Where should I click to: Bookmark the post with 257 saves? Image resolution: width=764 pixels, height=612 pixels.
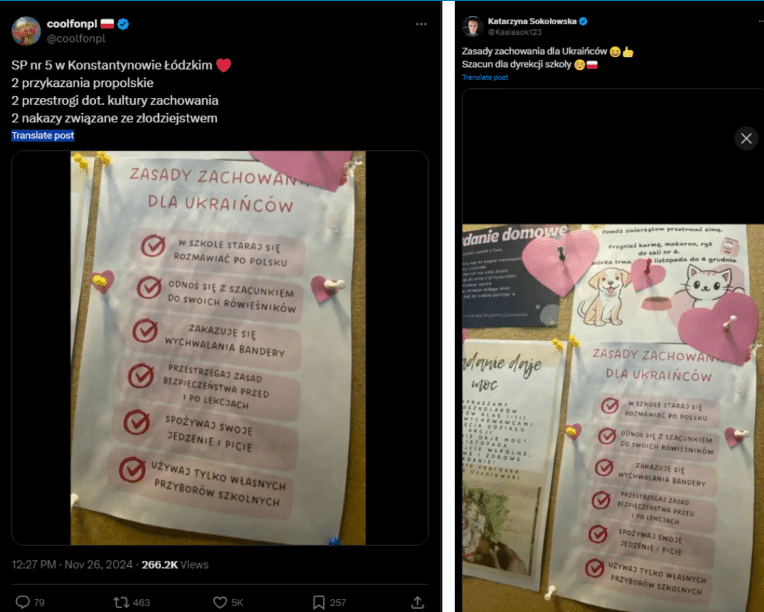click(x=319, y=602)
